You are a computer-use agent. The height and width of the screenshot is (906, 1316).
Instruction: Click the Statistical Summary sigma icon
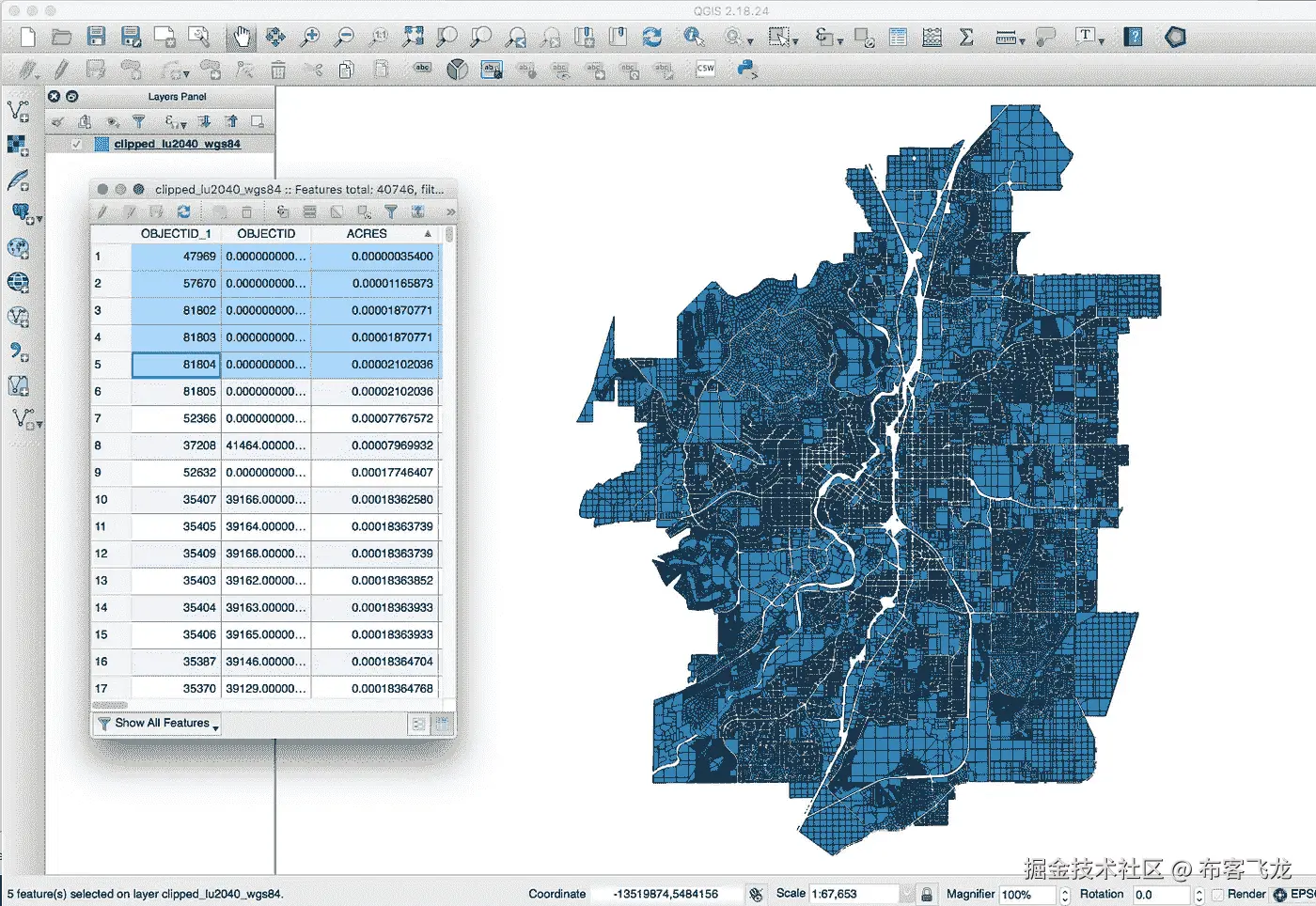966,37
